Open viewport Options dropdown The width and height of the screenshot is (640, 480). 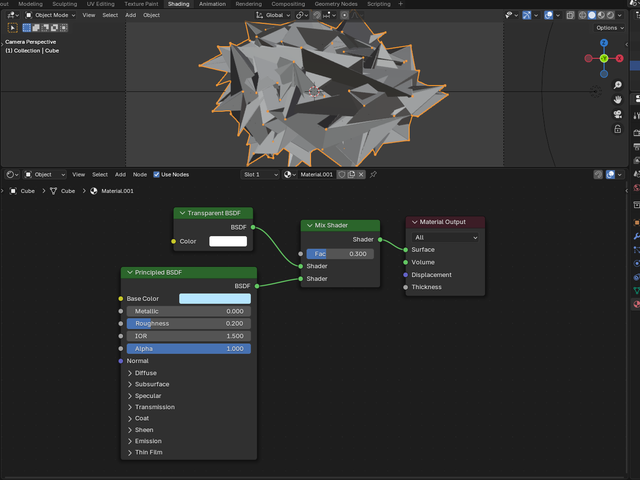[610, 28]
